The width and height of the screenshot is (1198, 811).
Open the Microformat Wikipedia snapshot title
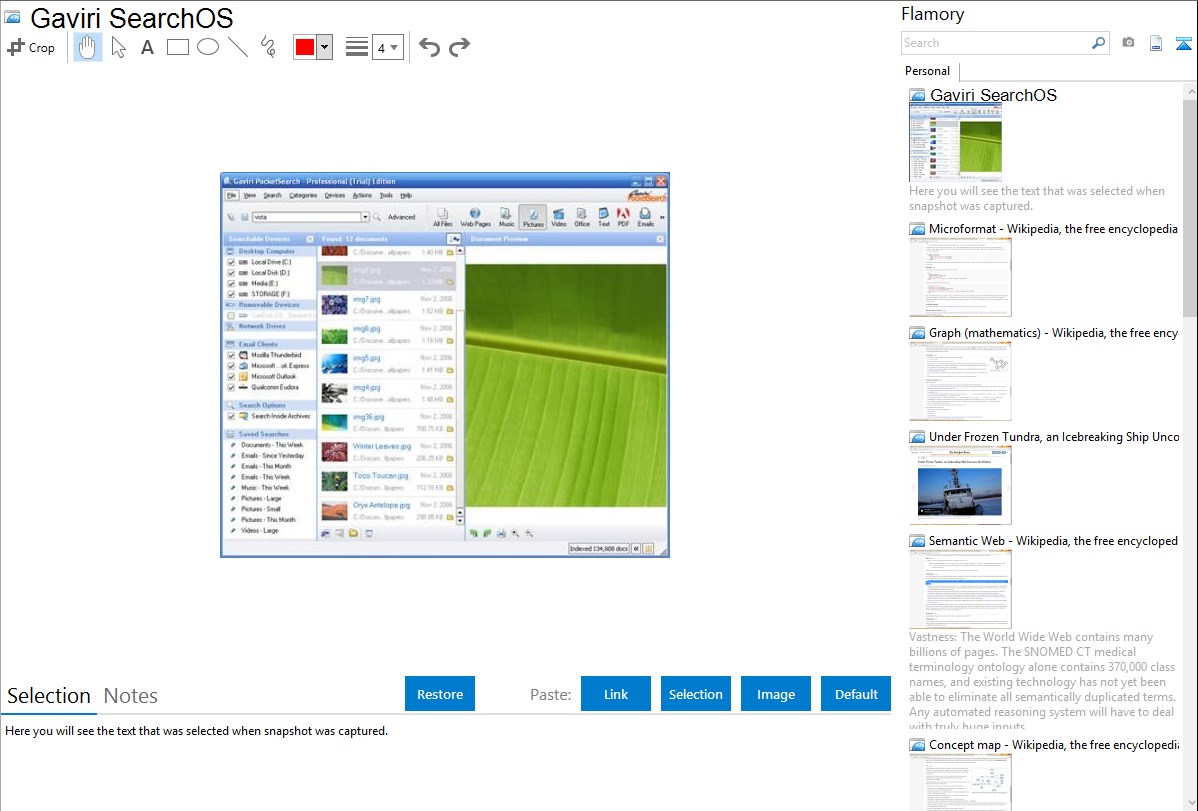[x=1053, y=229]
